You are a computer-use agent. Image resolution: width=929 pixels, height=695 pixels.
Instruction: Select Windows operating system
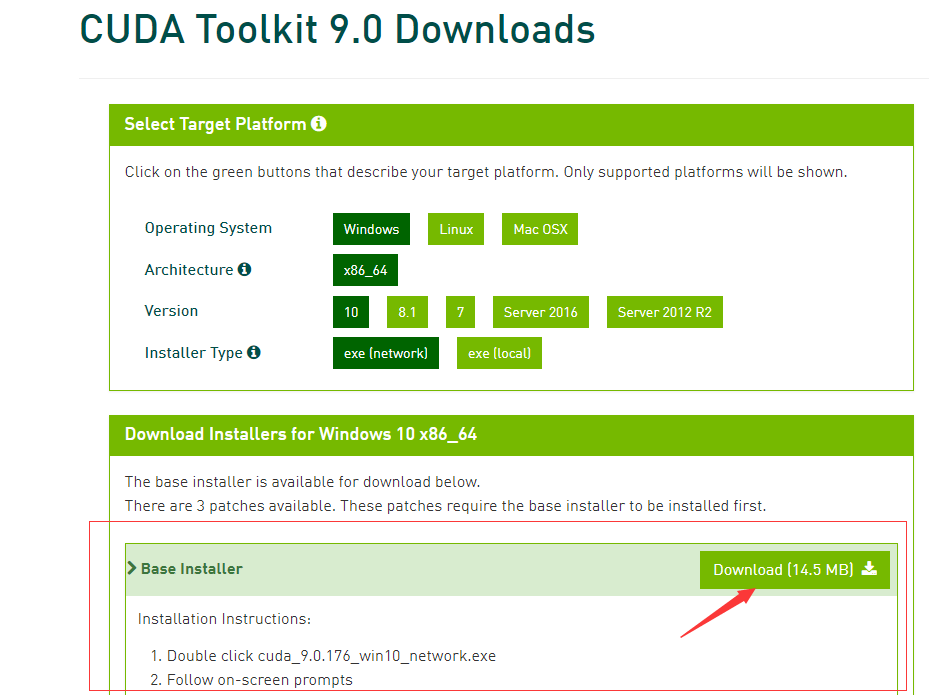[x=371, y=229]
